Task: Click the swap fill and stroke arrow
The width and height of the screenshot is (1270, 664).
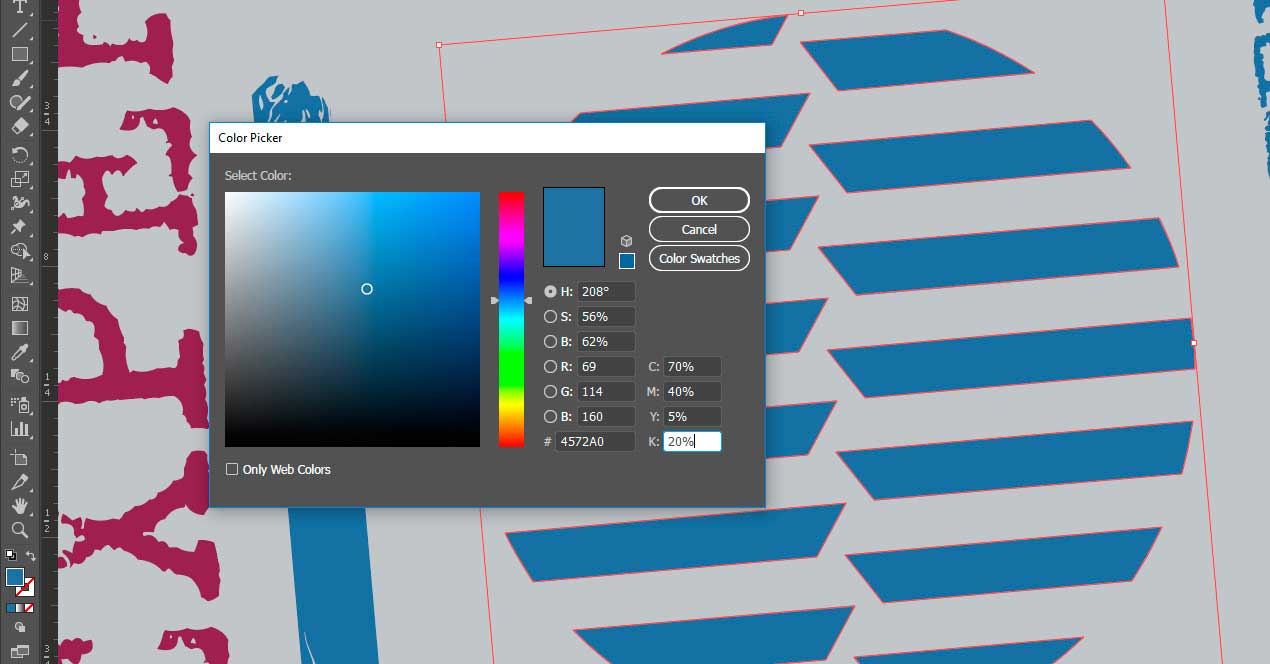Action: [x=31, y=556]
